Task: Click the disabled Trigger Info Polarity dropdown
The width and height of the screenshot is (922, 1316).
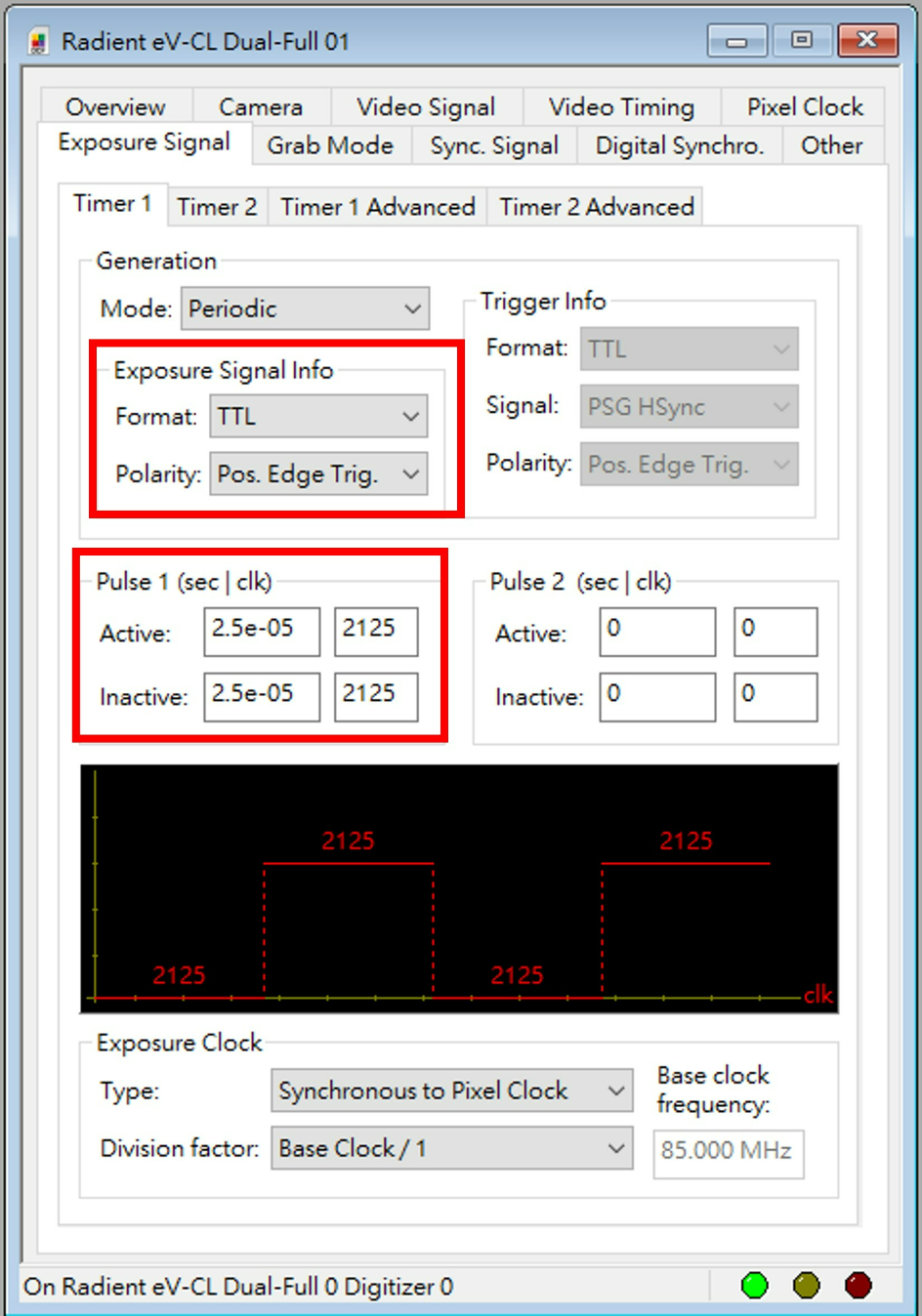Action: tap(690, 465)
